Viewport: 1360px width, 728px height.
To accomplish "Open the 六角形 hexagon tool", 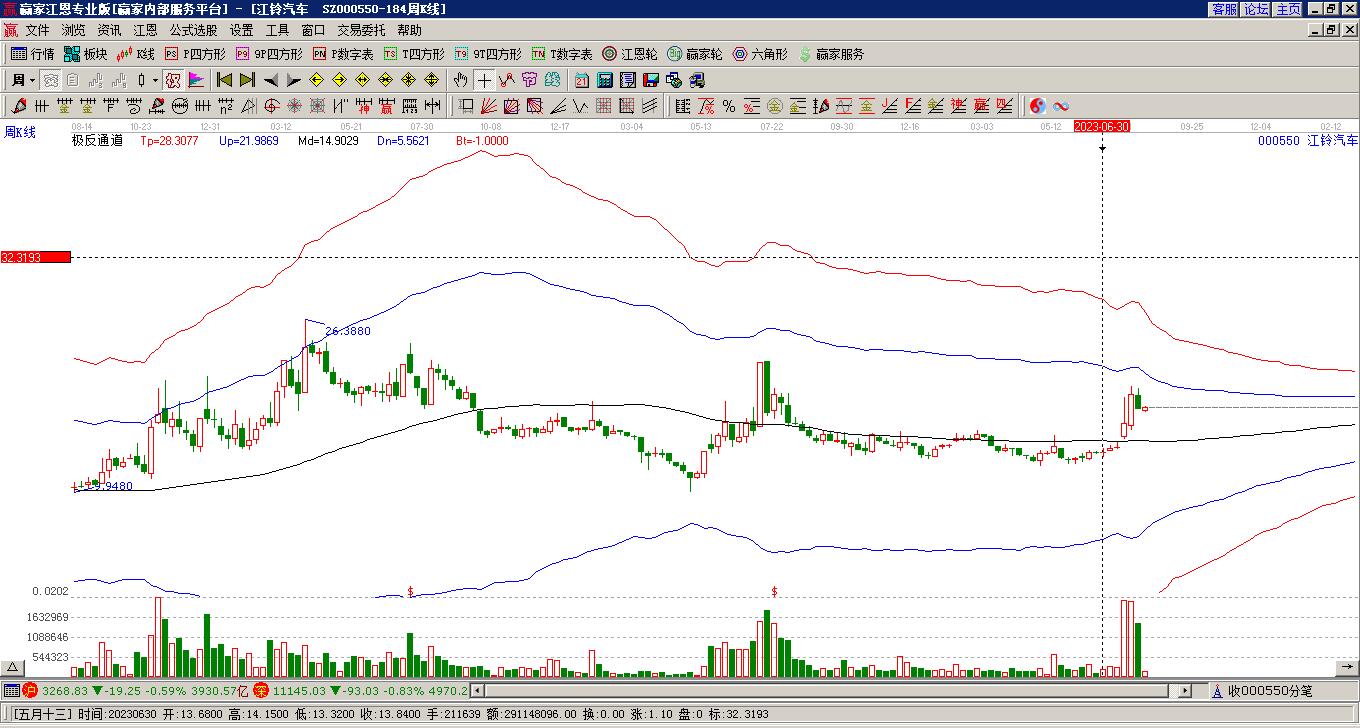I will click(x=760, y=54).
